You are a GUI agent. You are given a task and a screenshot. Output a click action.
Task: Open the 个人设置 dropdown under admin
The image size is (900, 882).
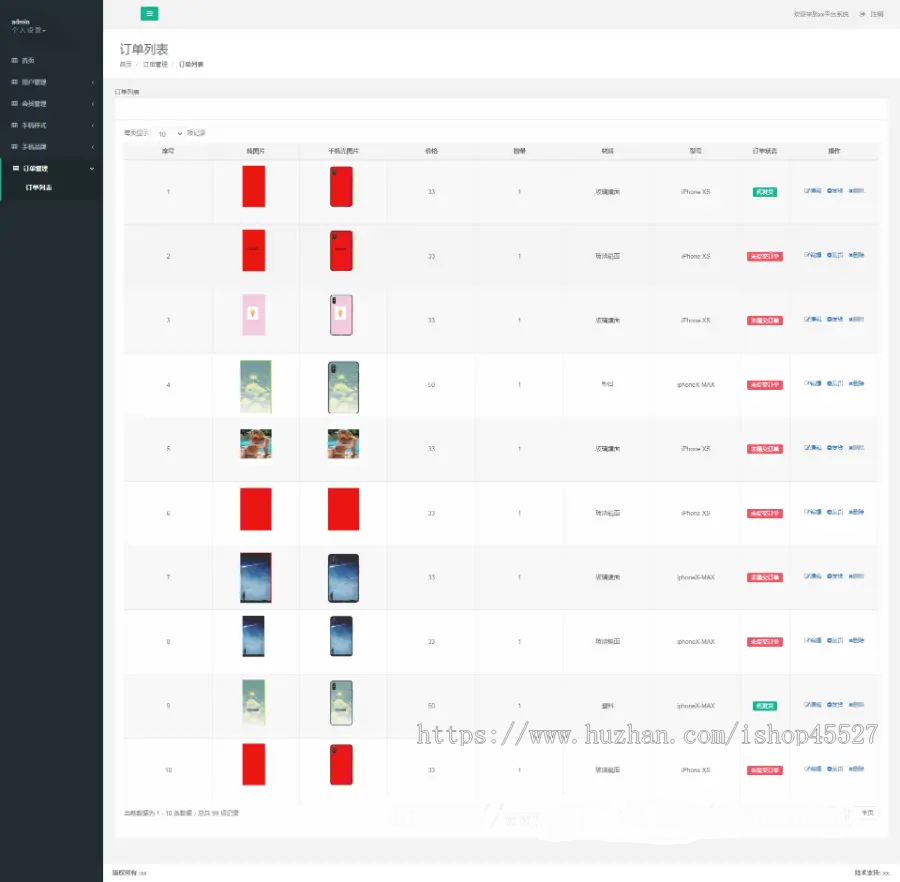(x=29, y=30)
